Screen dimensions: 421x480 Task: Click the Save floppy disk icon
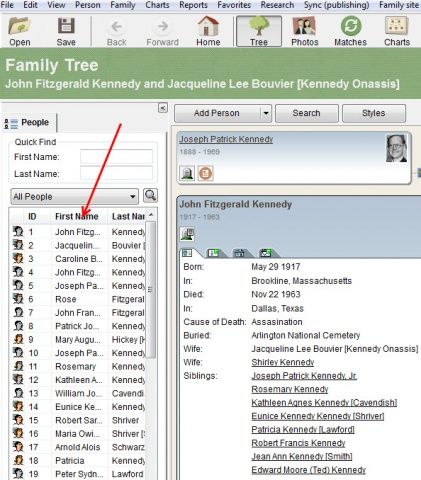point(66,26)
